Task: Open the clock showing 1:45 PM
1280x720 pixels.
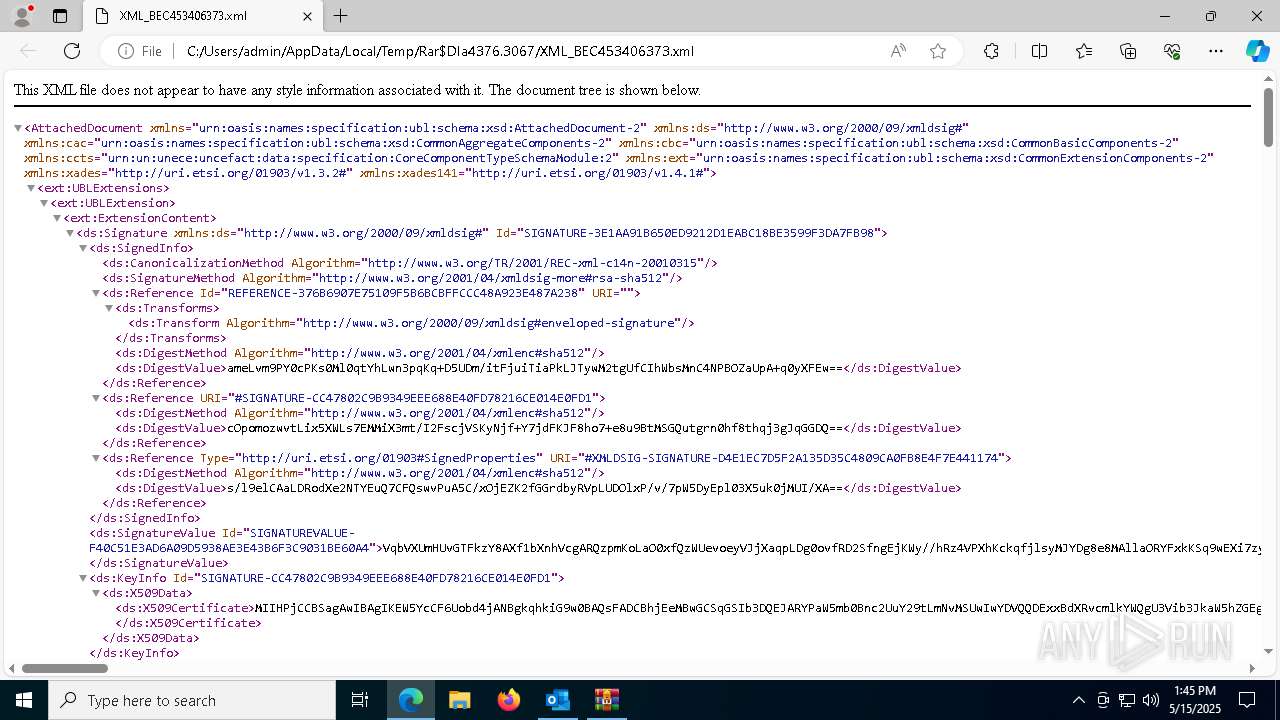Action: pyautogui.click(x=1195, y=700)
